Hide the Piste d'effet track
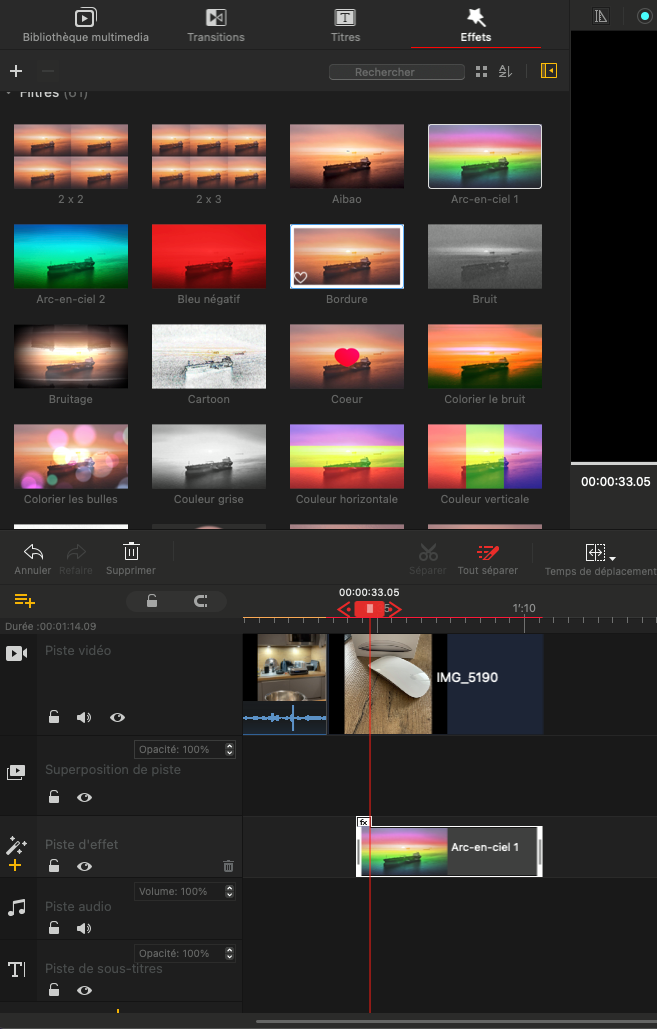 pos(84,866)
